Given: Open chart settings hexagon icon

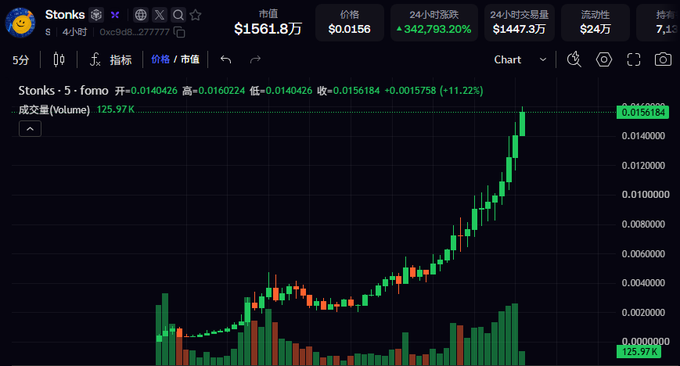Looking at the screenshot, I should point(604,59).
